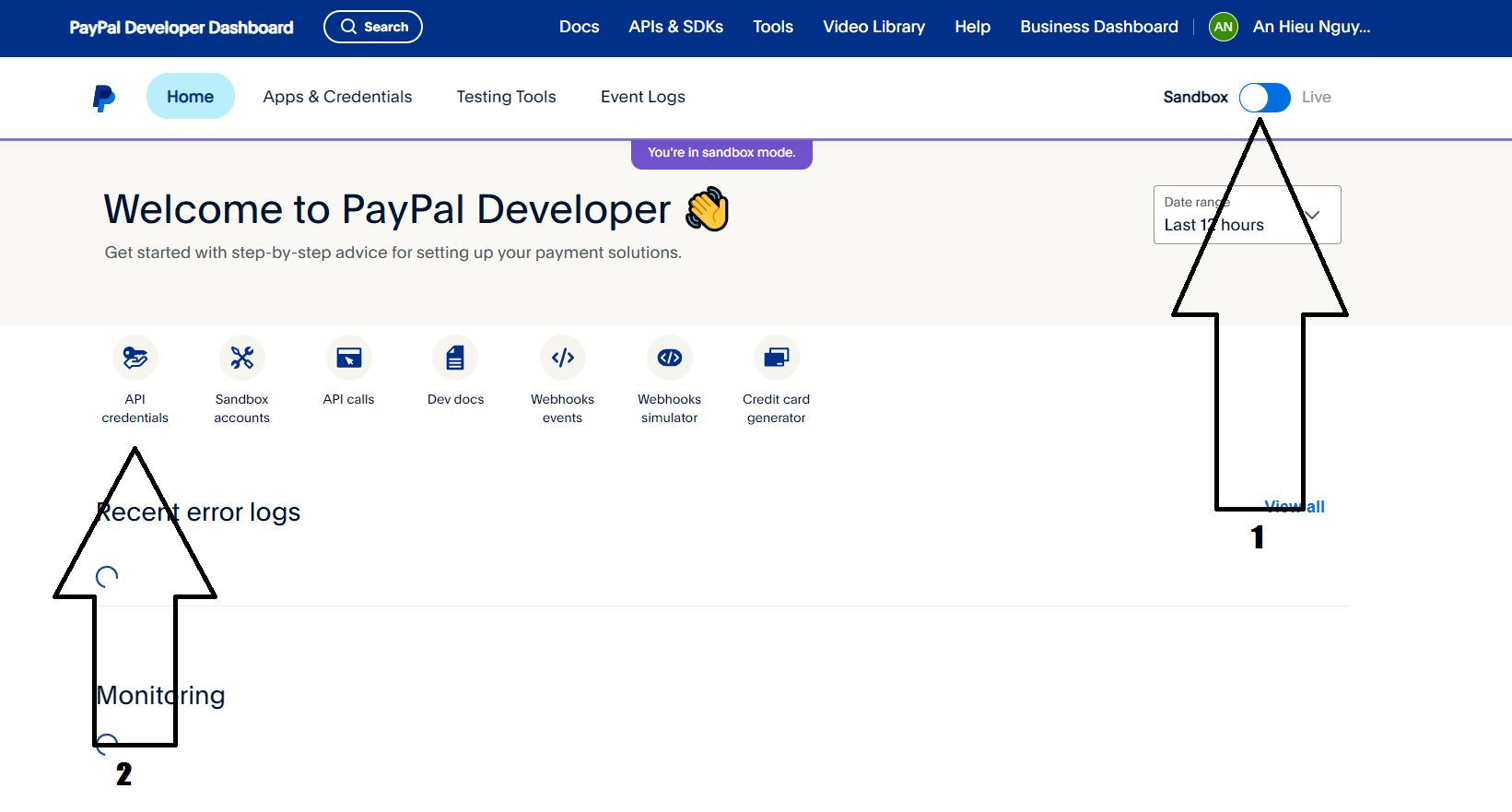The image size is (1512, 812).
Task: Open the Business Dashboard link
Action: point(1098,27)
